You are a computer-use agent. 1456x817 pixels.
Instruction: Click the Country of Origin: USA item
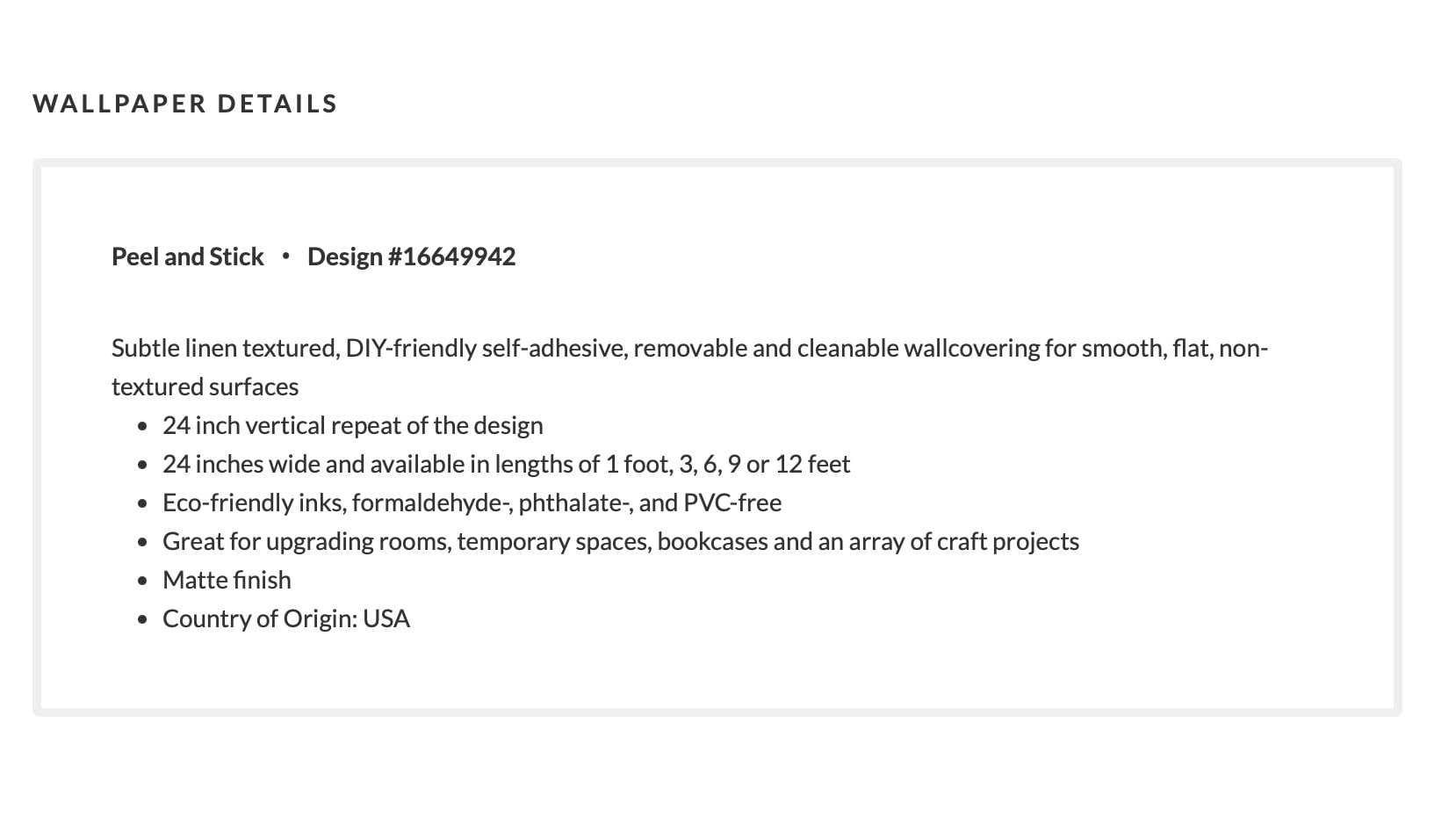click(286, 619)
